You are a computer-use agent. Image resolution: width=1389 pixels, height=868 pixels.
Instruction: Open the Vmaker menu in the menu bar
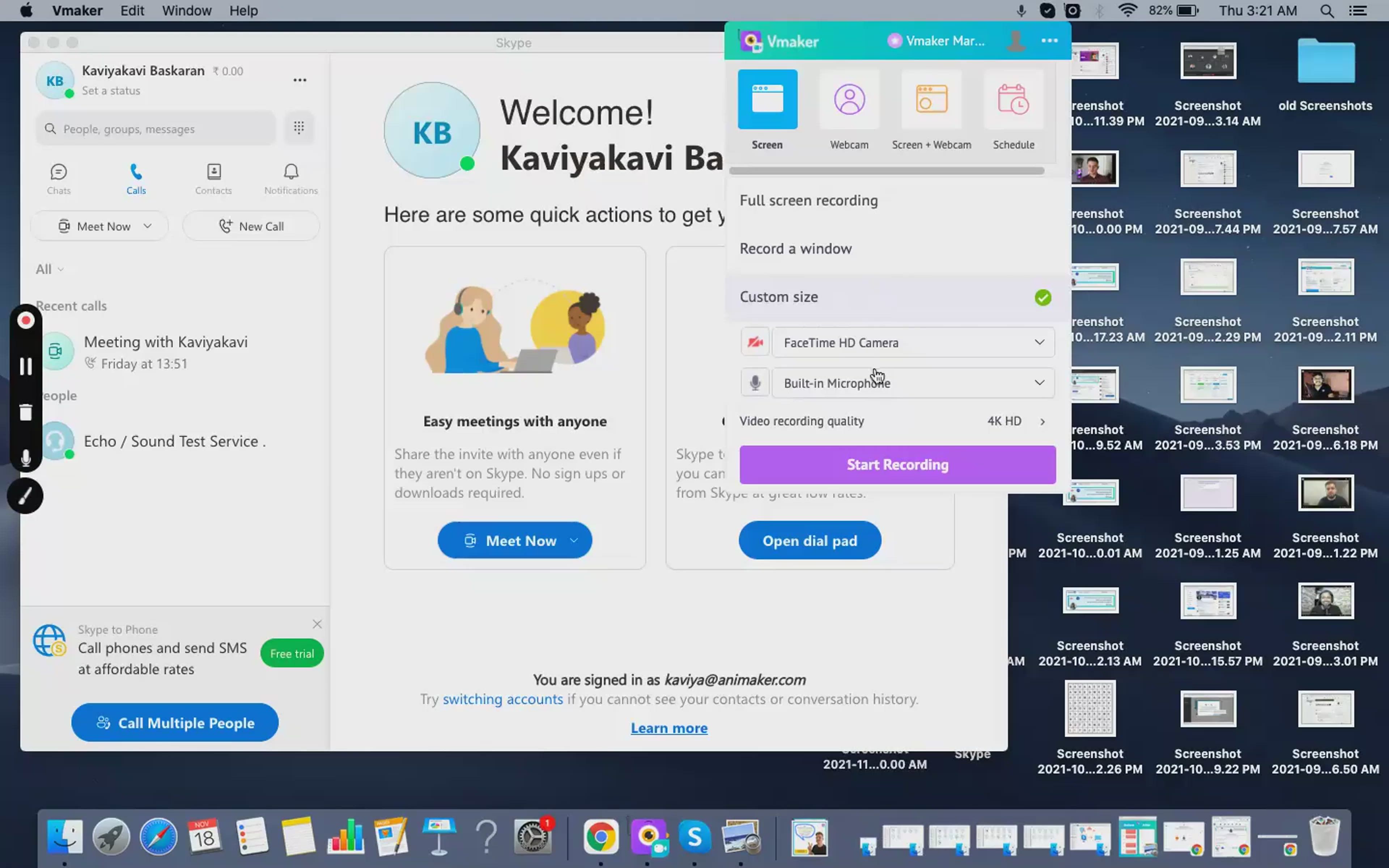coord(77,10)
